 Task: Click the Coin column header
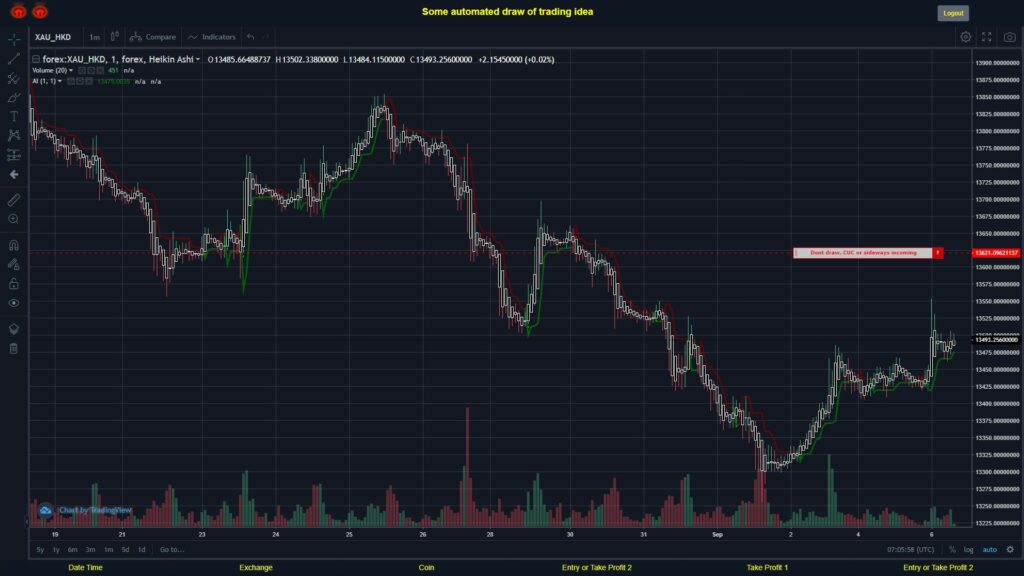(426, 568)
